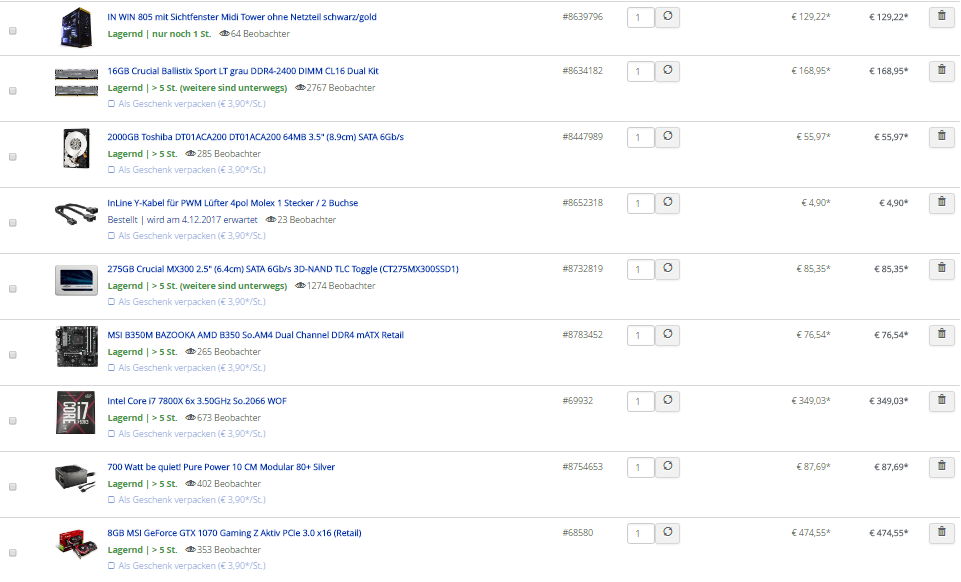View the IN WIN 805 case thumbnail
Screen dimensions: 961x582
point(77,27)
